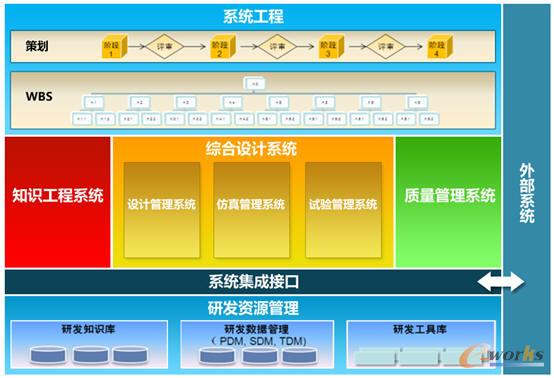Click the top root node of WBS tree
The image size is (554, 378).
pos(254,84)
